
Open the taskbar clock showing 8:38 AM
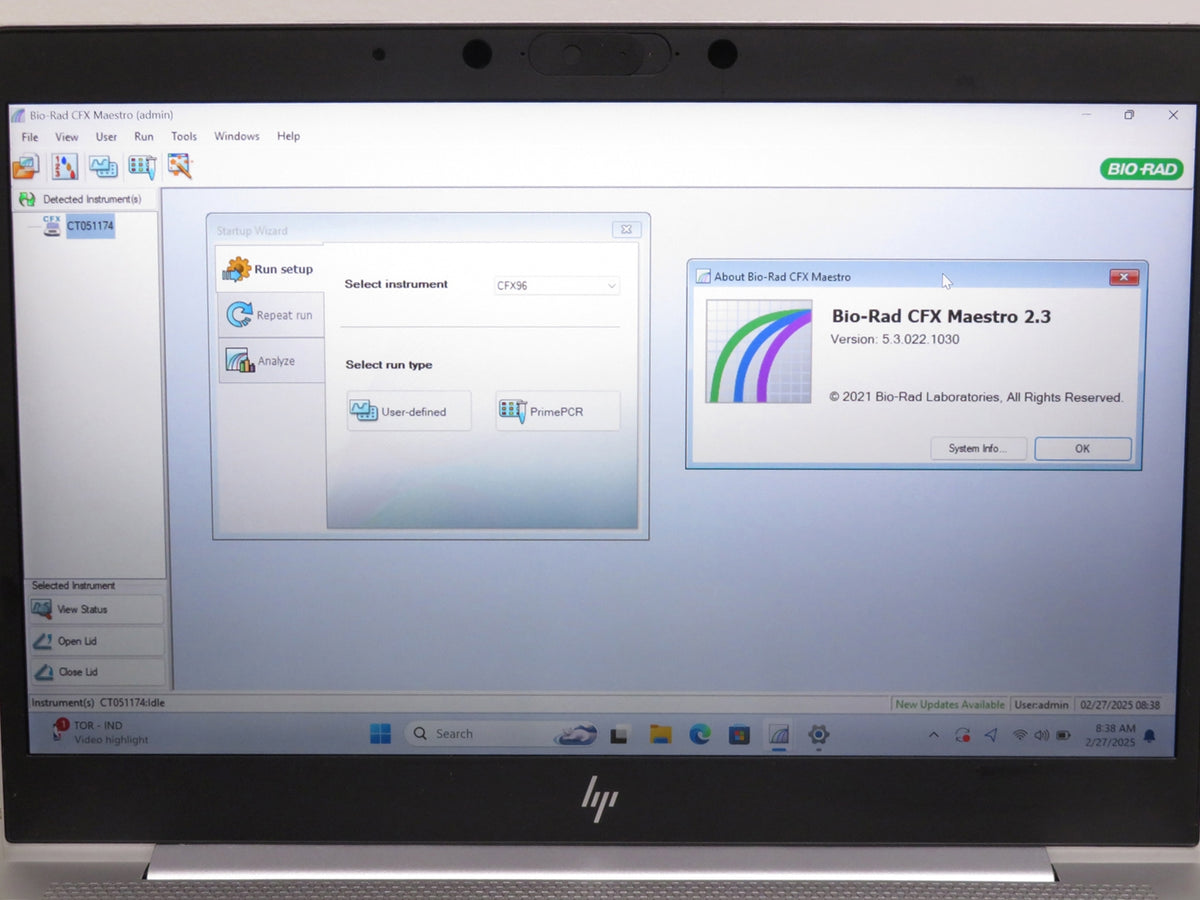point(1110,735)
